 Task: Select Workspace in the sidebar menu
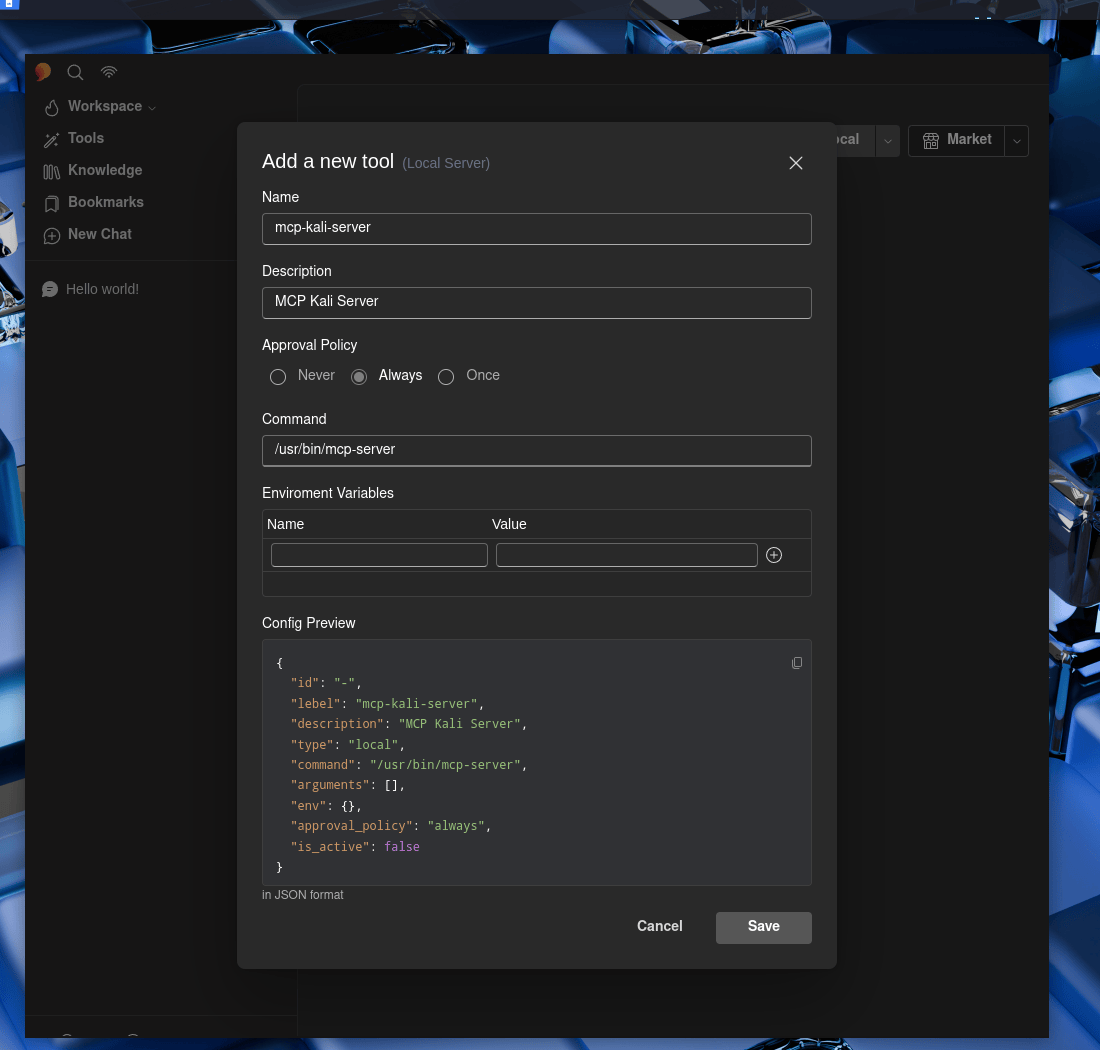click(x=105, y=107)
